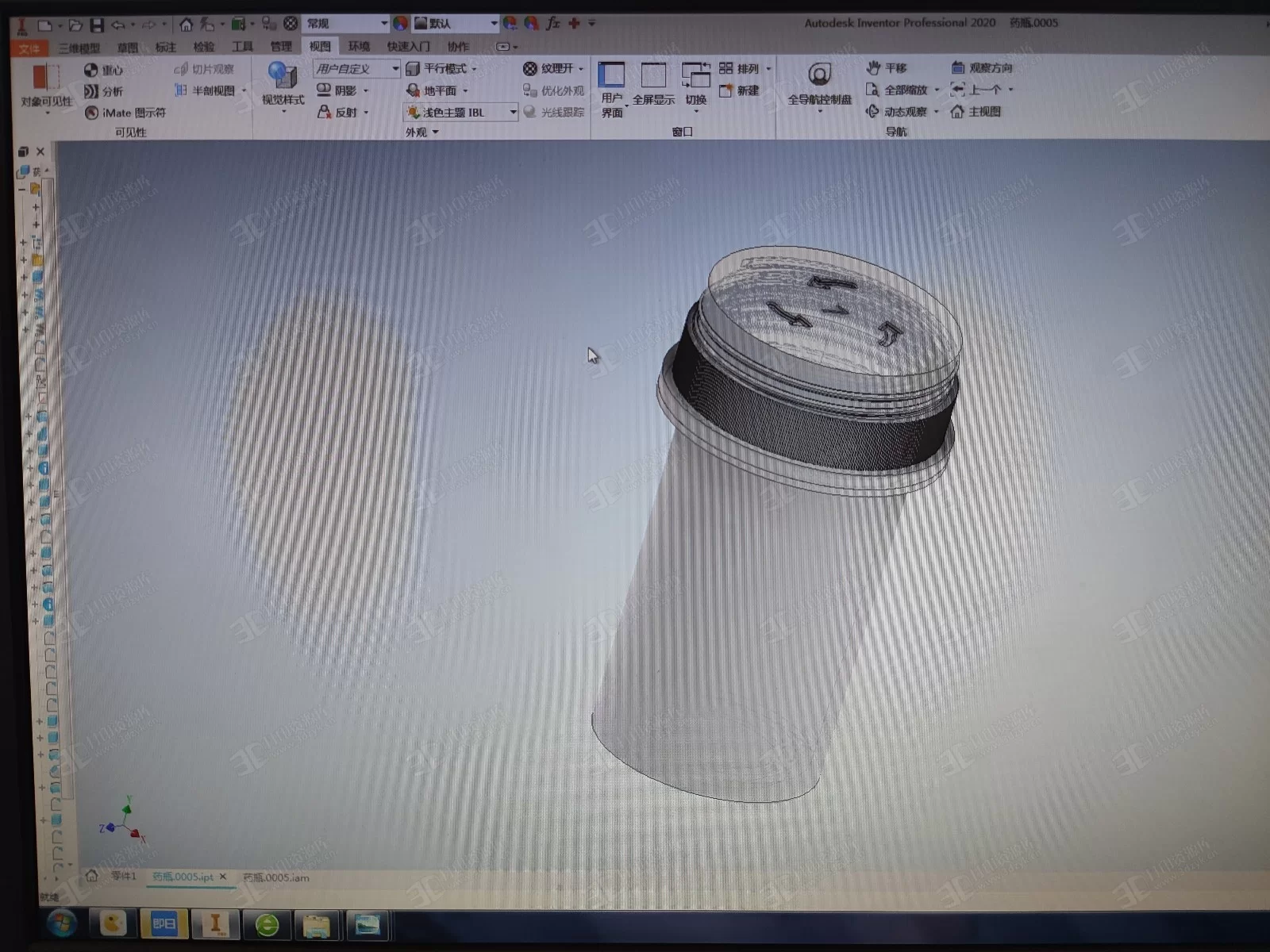
Task: Click 上一个 previous view button
Action: (x=976, y=89)
